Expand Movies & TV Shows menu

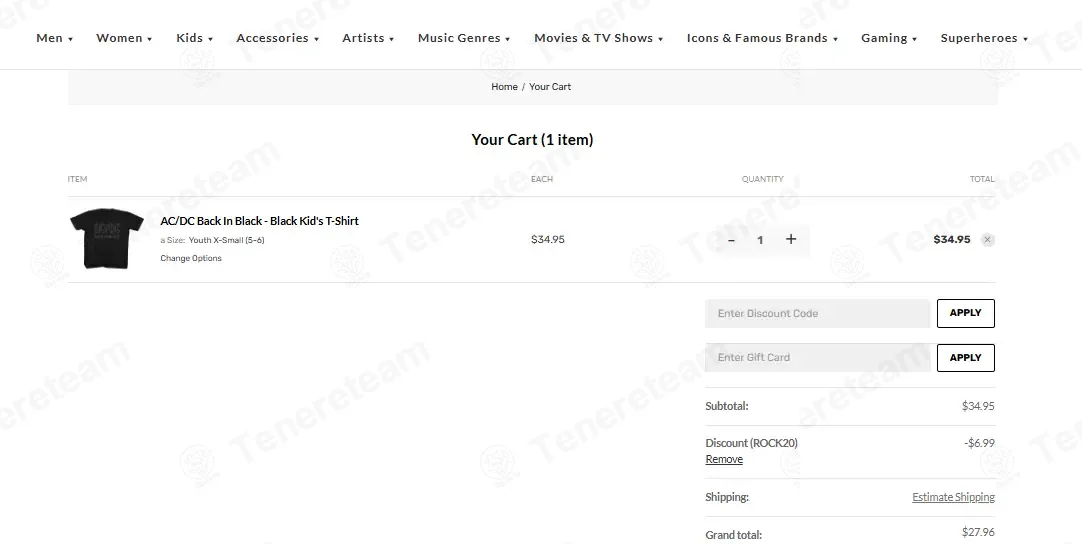tap(598, 38)
